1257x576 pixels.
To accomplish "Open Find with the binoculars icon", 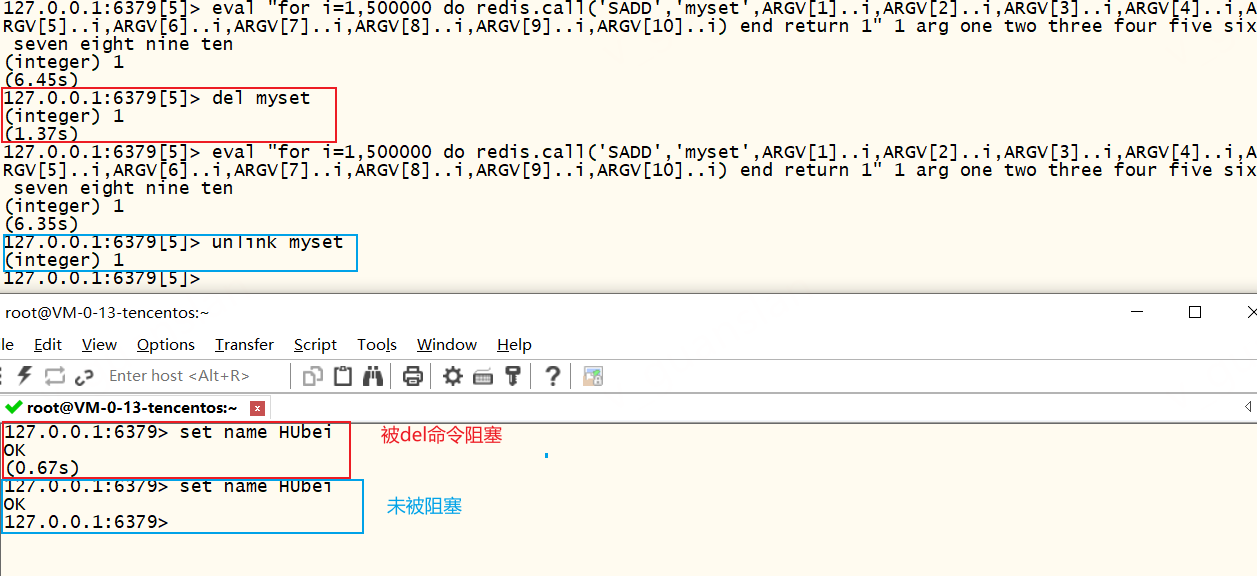I will pos(373,376).
